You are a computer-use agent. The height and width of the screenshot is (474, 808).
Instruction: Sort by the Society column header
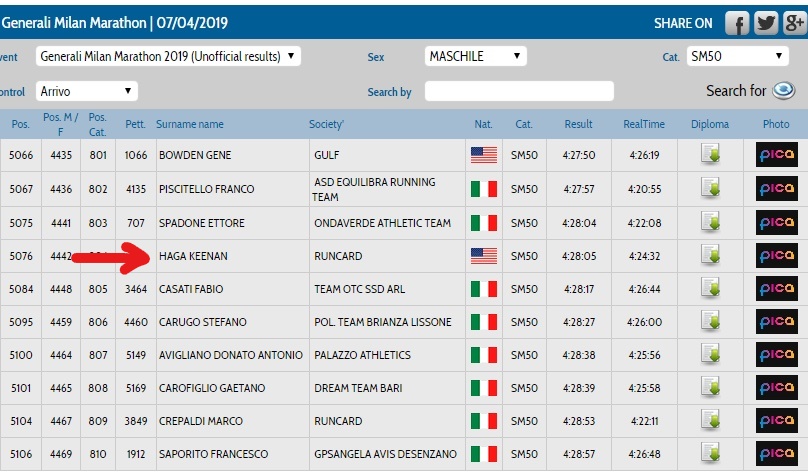[x=326, y=124]
